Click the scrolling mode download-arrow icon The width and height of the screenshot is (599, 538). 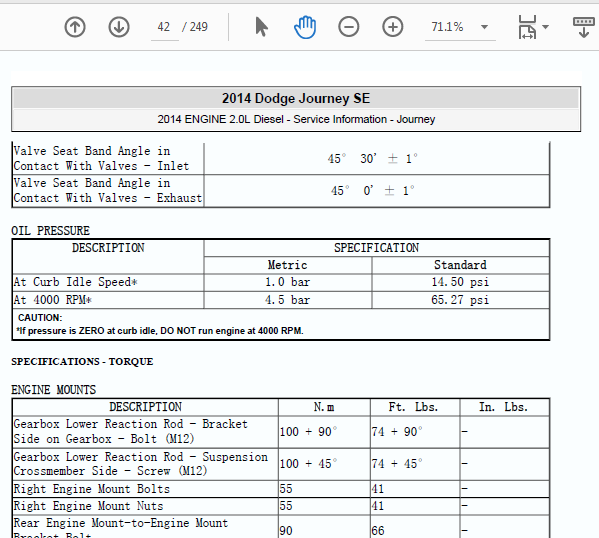(x=584, y=27)
